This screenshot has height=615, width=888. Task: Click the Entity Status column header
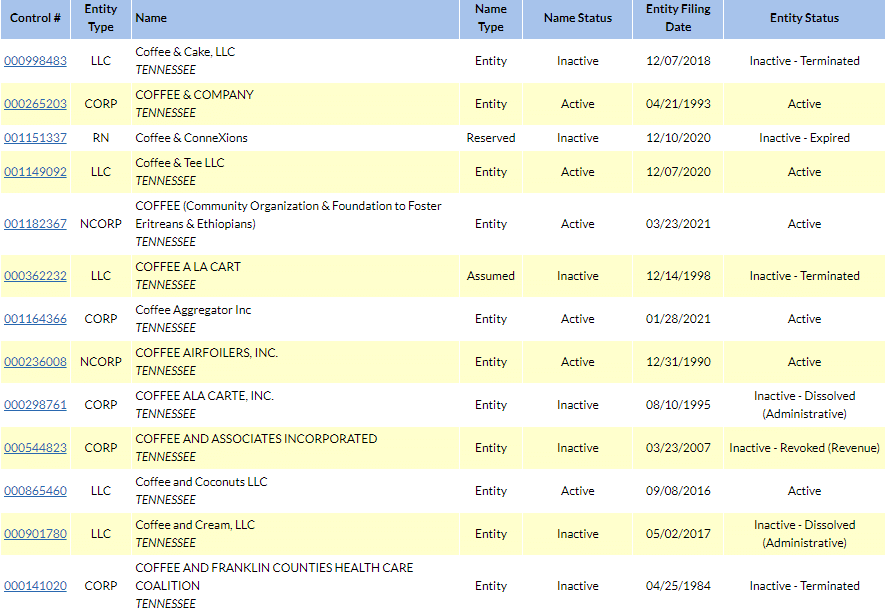[x=804, y=18]
